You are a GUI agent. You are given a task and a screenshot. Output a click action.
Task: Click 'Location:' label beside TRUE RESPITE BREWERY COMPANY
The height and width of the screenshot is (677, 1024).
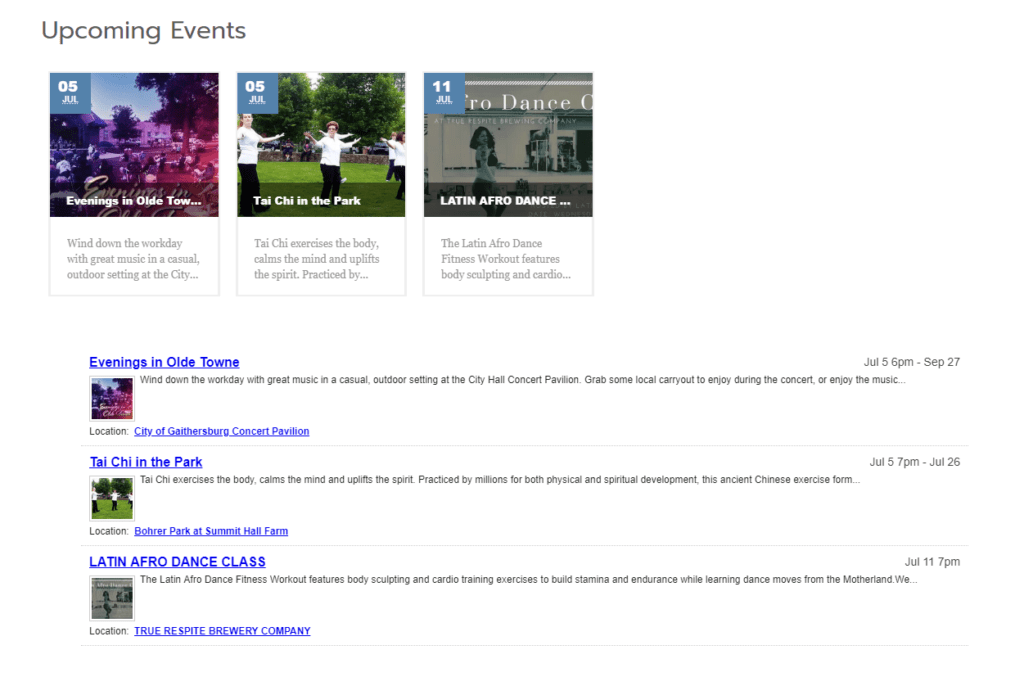(108, 631)
